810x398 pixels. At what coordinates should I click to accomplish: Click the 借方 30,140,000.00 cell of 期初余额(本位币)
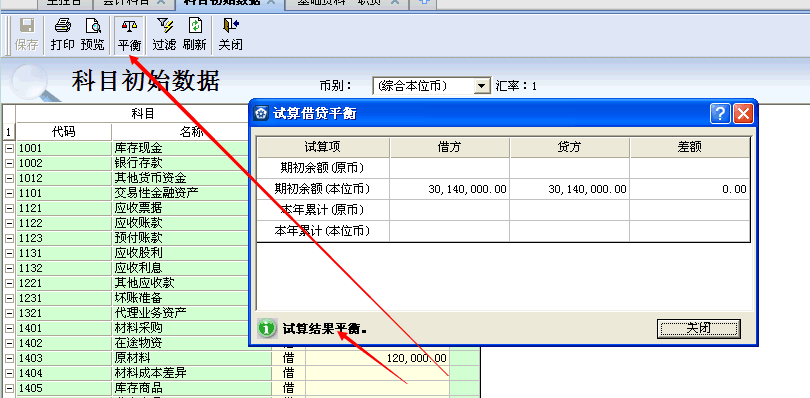tap(449, 189)
